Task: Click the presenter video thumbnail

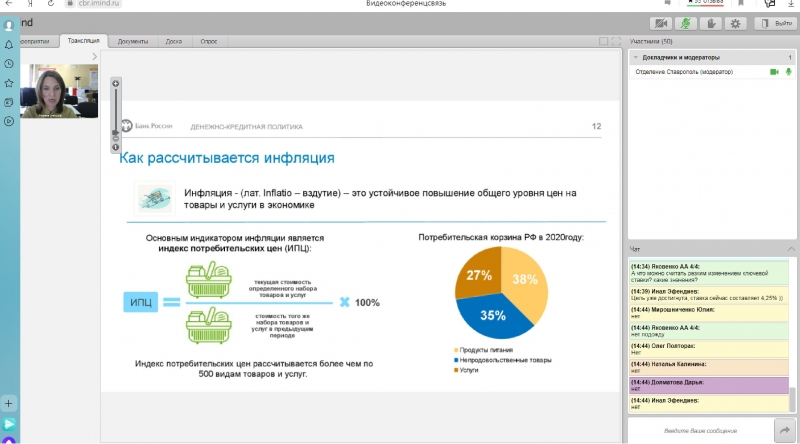Action: 59,91
